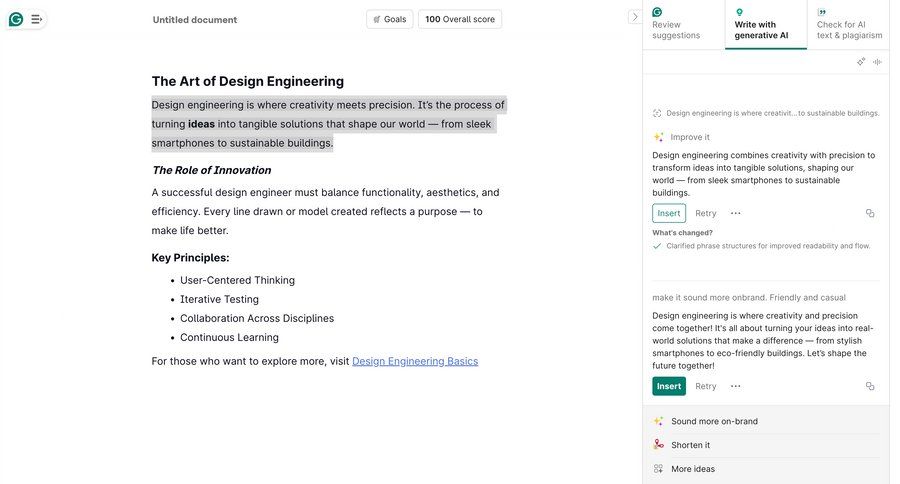Click the Key Principles: heading
Screen dimensions: 900x484
coord(191,258)
